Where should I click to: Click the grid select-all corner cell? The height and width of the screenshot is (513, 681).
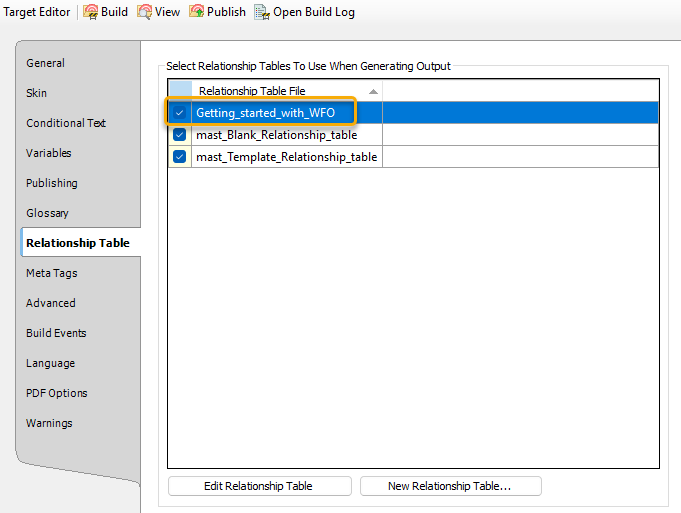pyautogui.click(x=180, y=91)
